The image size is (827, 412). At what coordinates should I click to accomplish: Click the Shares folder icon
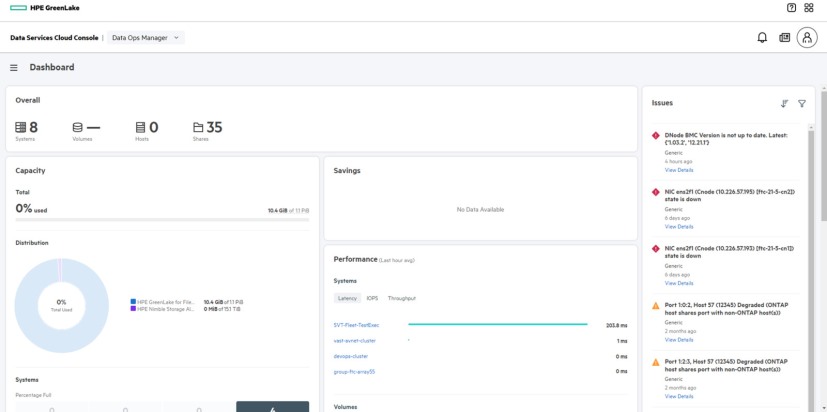pyautogui.click(x=198, y=127)
